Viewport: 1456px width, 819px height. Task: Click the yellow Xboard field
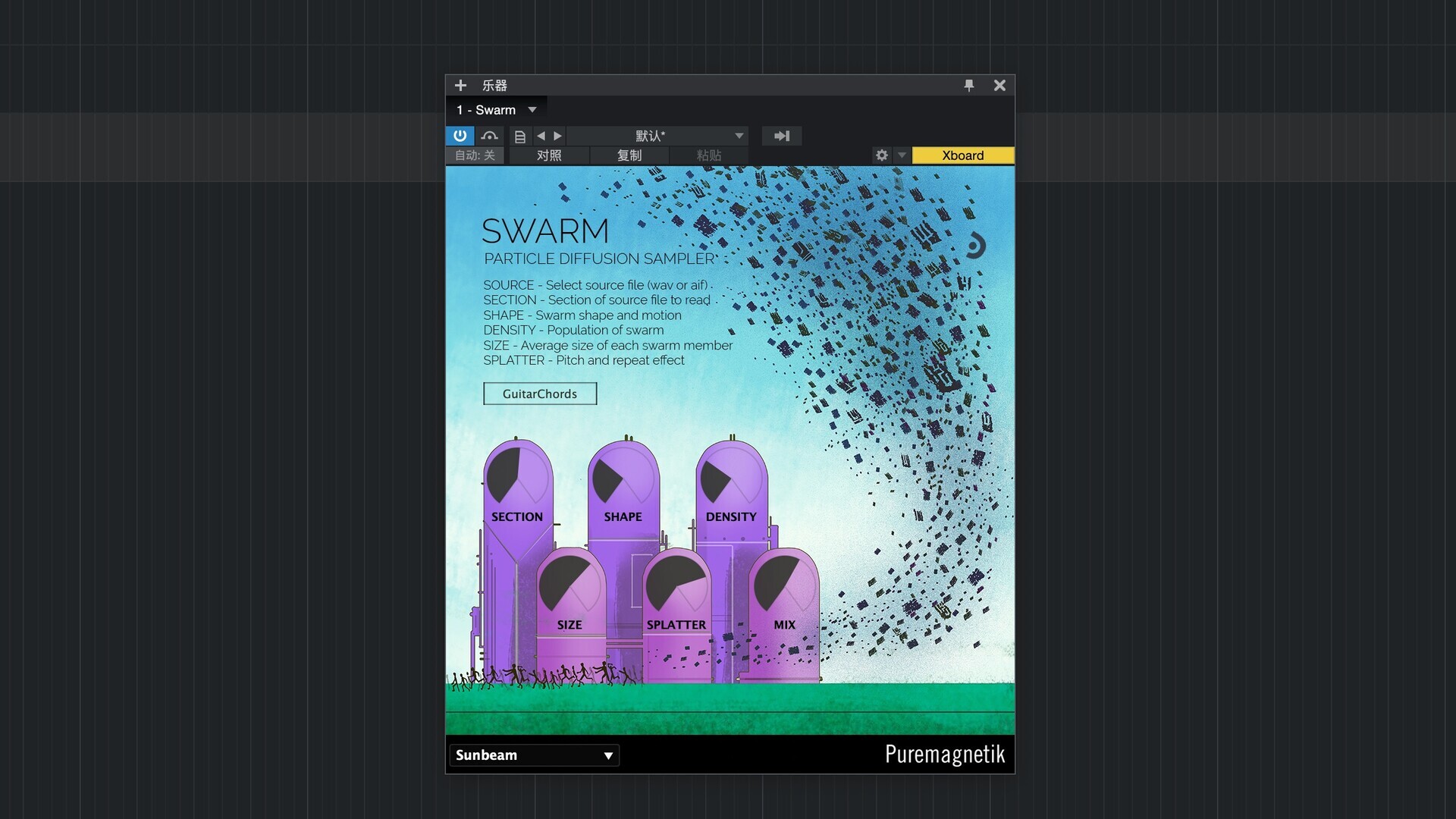tap(963, 155)
